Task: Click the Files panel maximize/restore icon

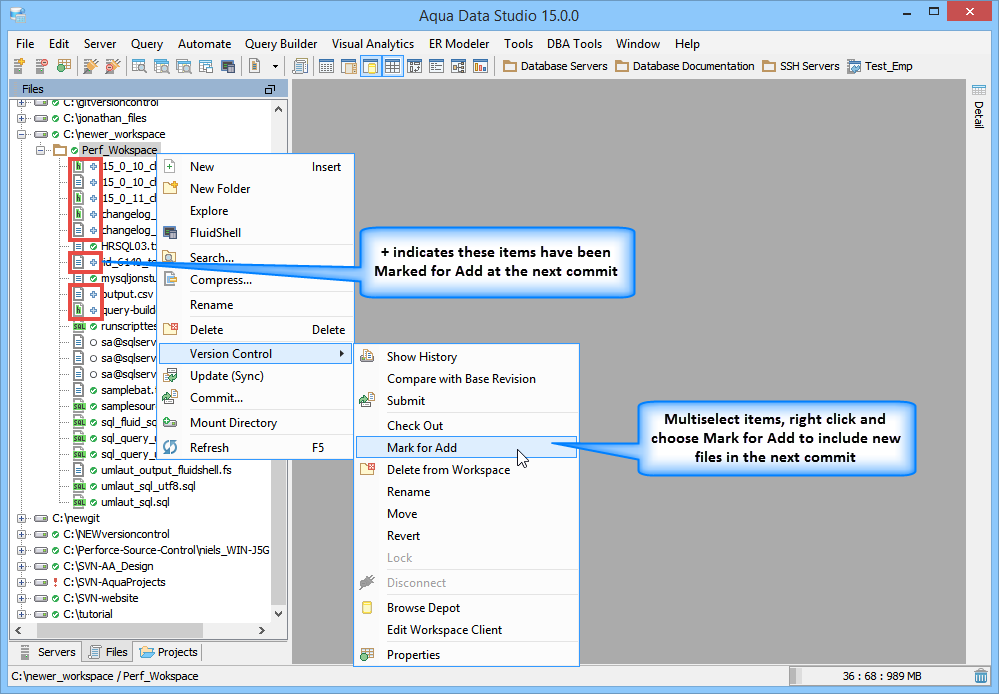Action: click(270, 89)
